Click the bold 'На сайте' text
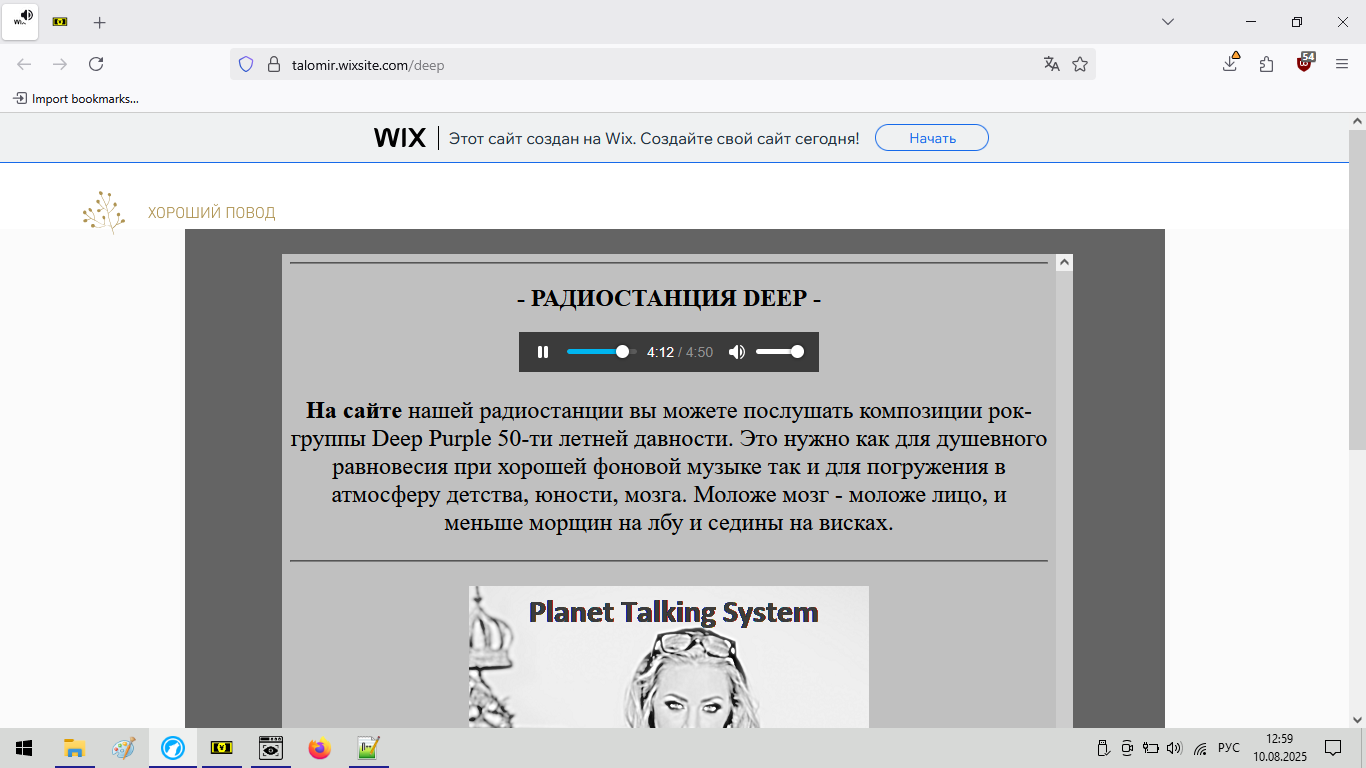Image resolution: width=1366 pixels, height=768 pixels. click(354, 411)
